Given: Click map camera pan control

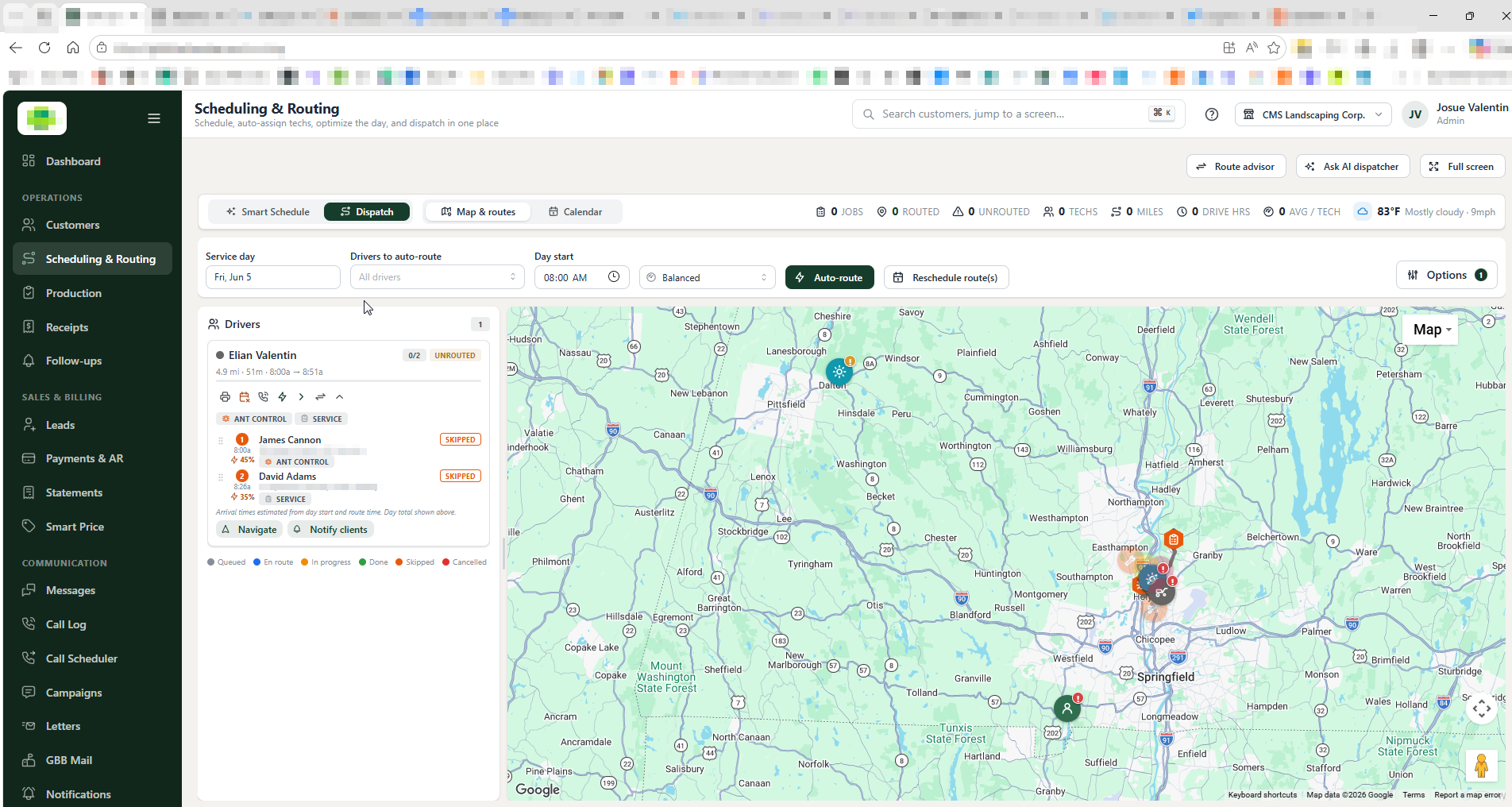Looking at the screenshot, I should (x=1482, y=708).
